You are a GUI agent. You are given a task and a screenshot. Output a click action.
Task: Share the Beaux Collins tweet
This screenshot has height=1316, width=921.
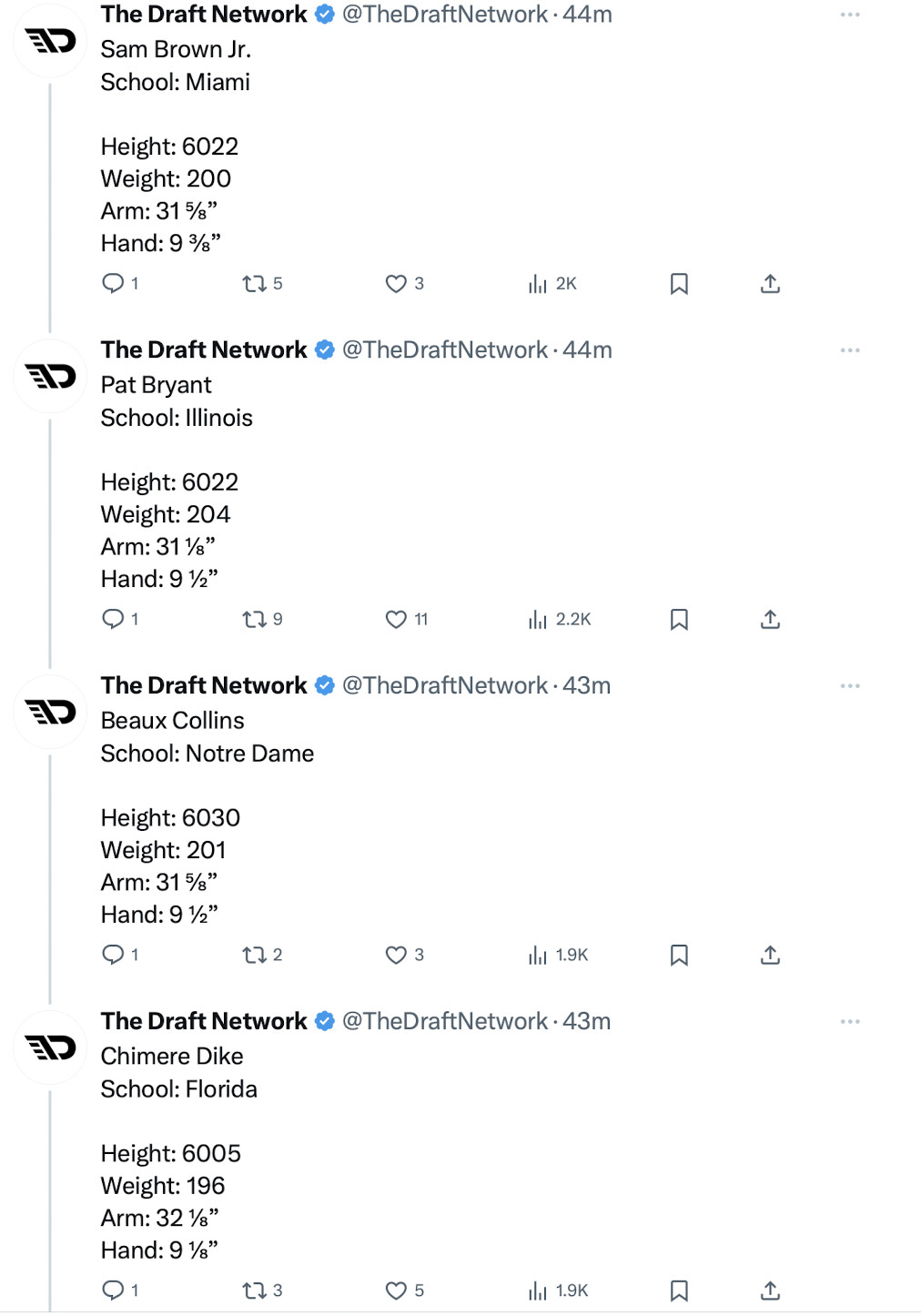[770, 956]
